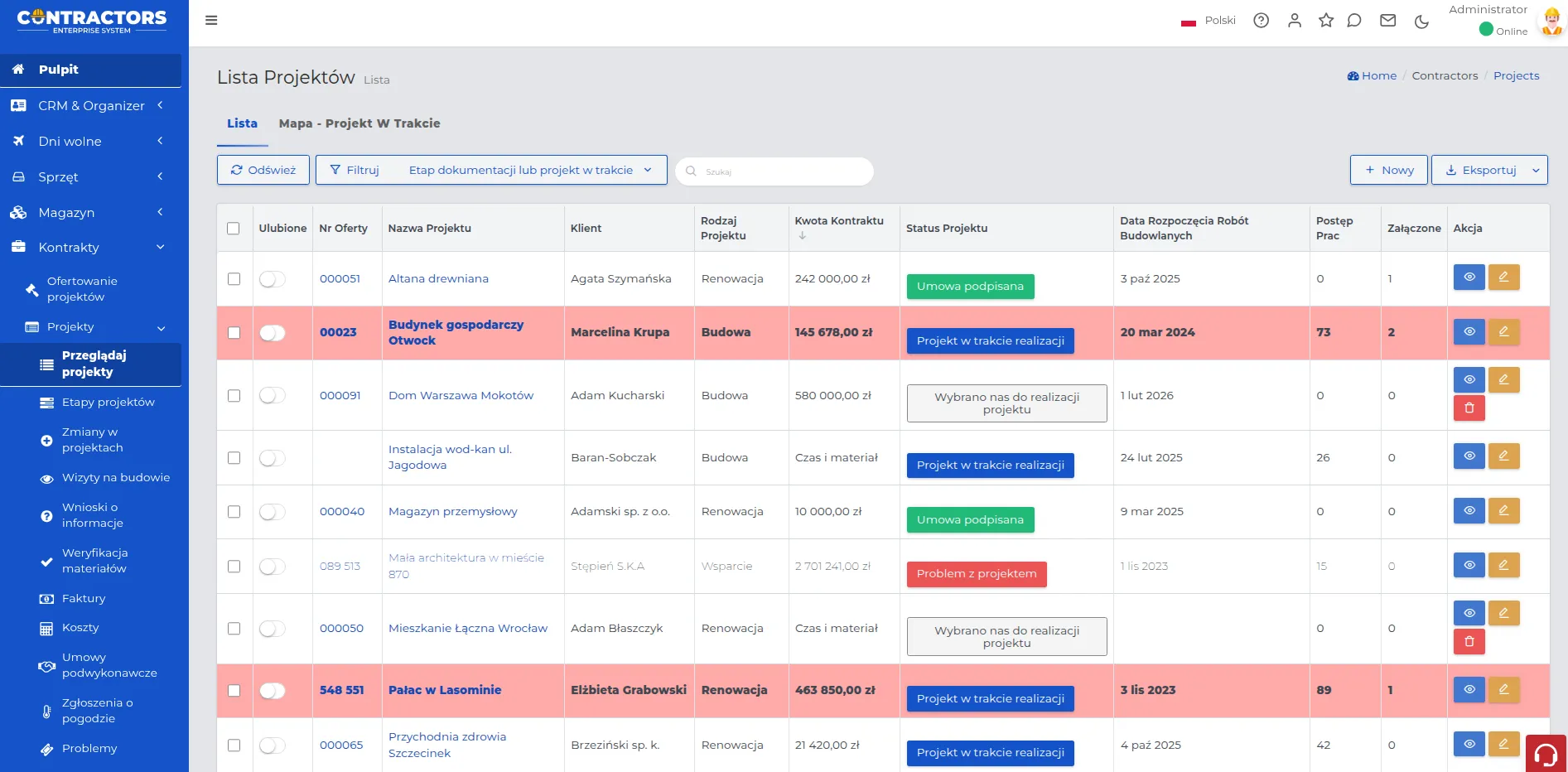
Task: Switch to Mapa - Projekt W Trakcie tab
Action: 359,123
